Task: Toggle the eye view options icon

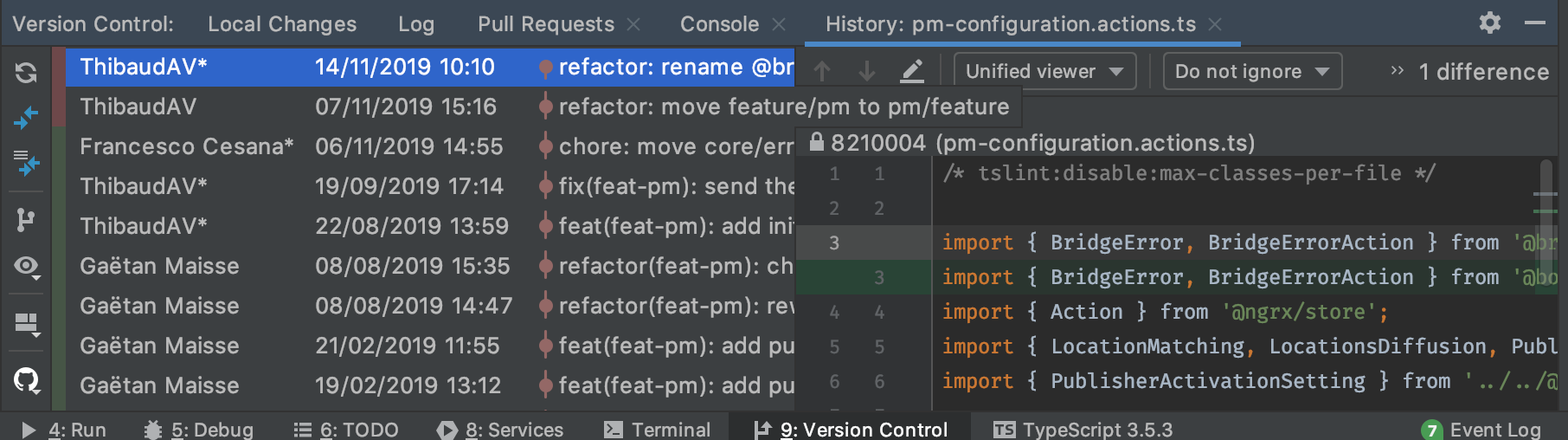Action: (27, 267)
